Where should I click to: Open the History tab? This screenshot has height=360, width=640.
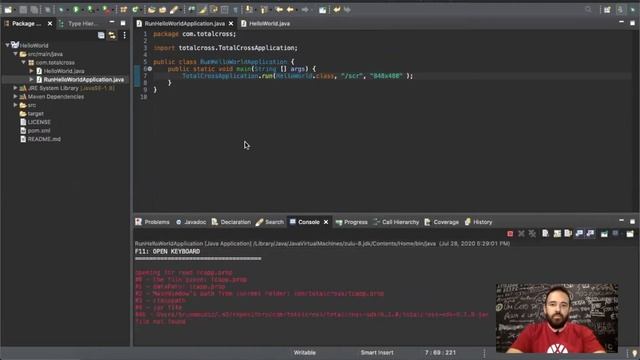pos(478,222)
